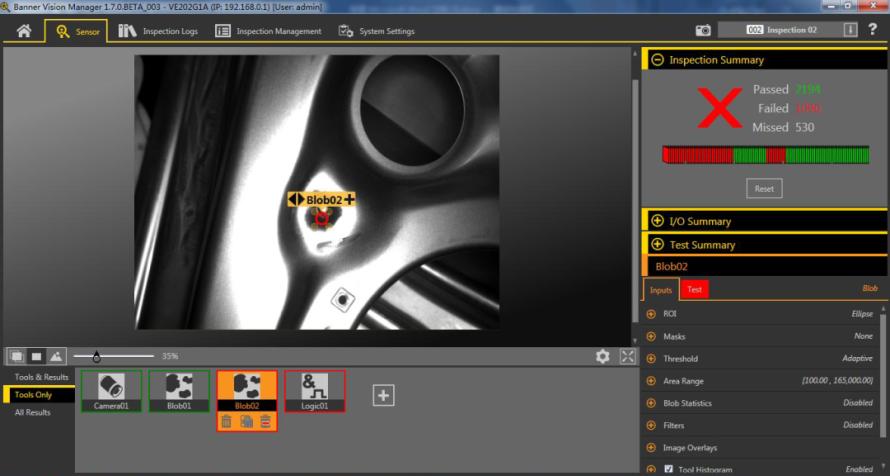Adjust the image zoom slider
The width and height of the screenshot is (890, 476).
pyautogui.click(x=96, y=356)
